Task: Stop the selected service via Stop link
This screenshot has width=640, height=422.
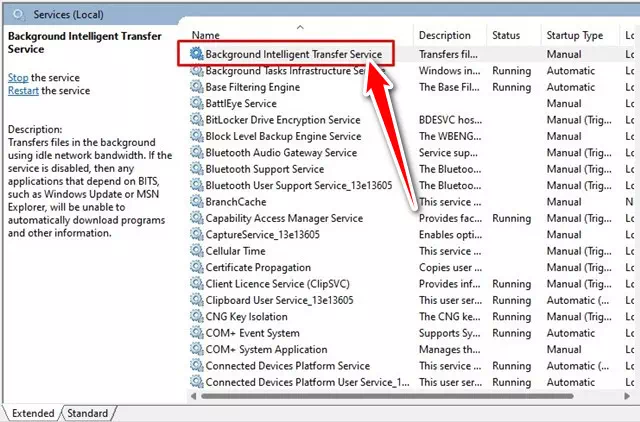Action: pos(18,78)
